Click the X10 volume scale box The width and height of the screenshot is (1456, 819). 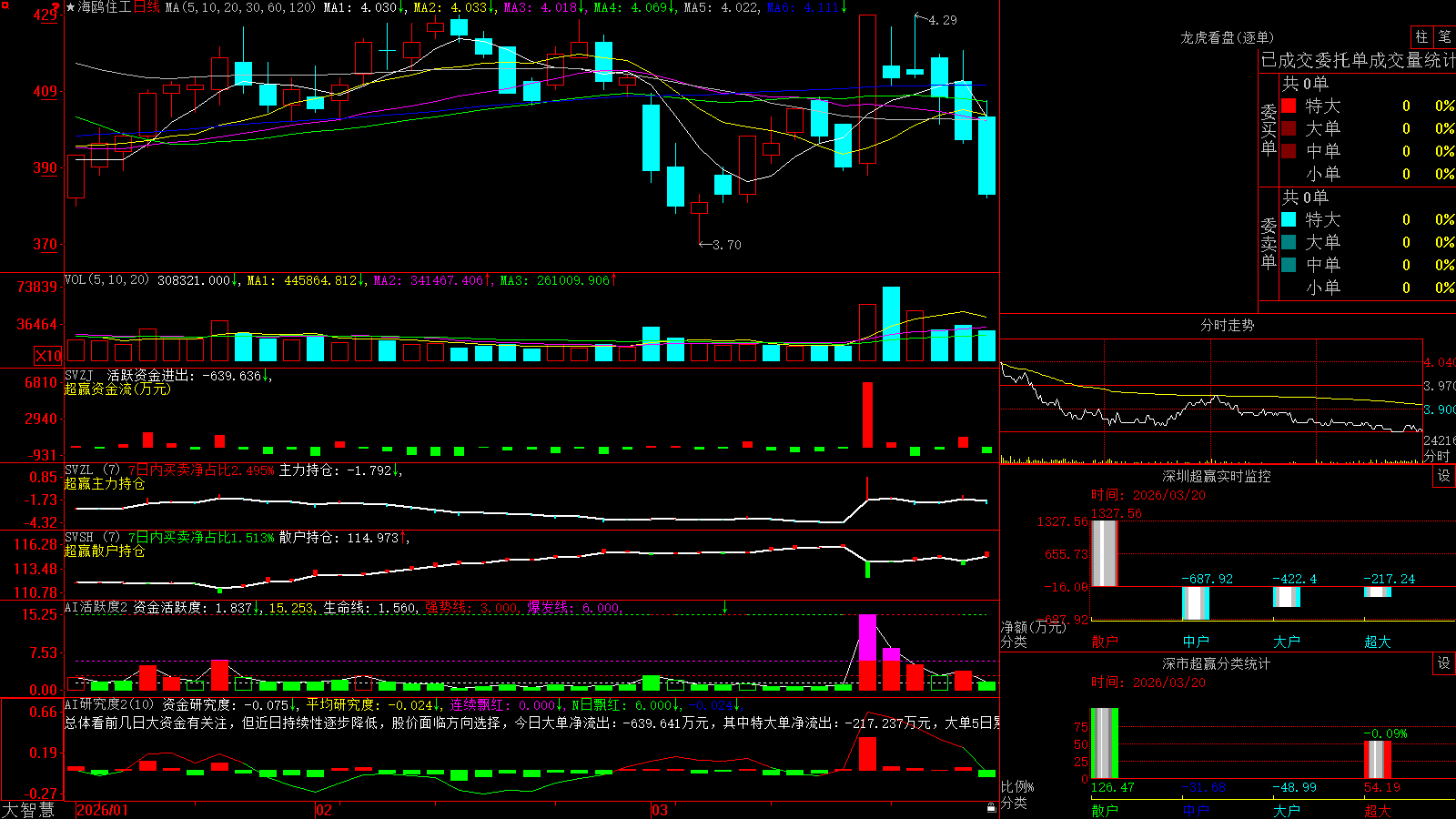(x=48, y=356)
